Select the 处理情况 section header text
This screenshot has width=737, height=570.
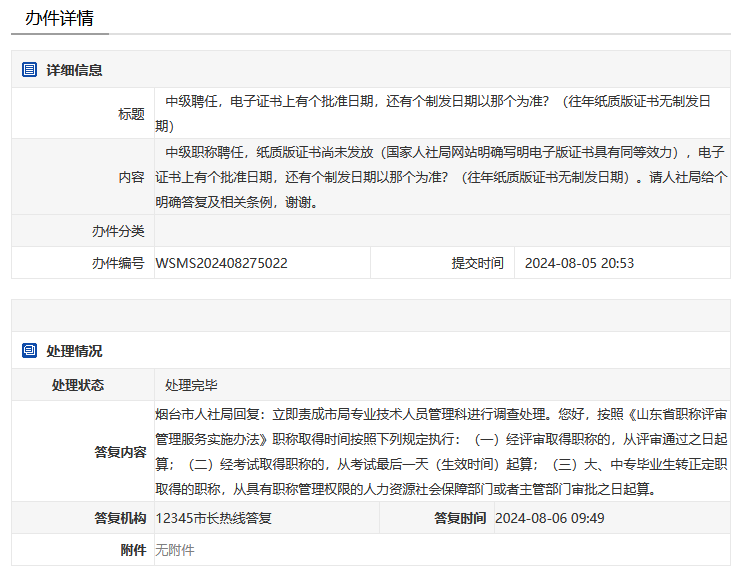click(x=74, y=351)
